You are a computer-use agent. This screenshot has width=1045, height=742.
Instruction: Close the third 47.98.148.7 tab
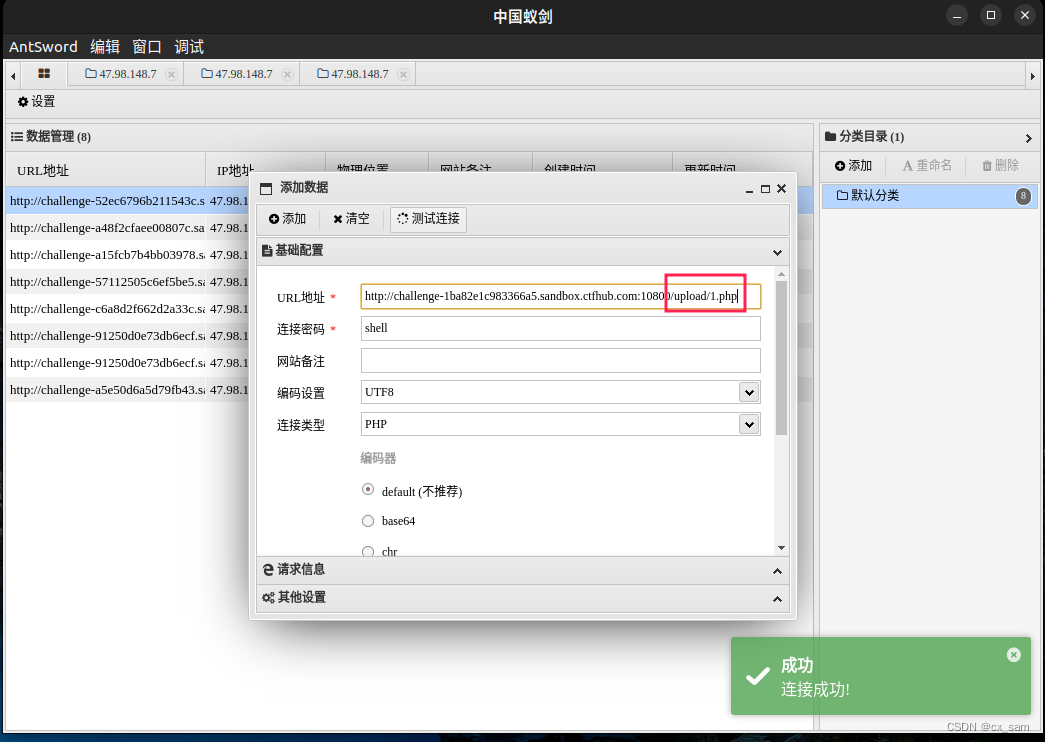coord(403,74)
